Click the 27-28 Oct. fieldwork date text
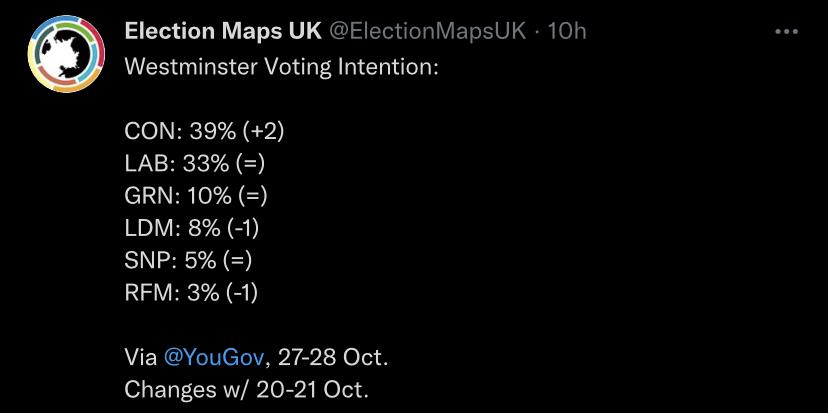The image size is (828, 413). (333, 358)
